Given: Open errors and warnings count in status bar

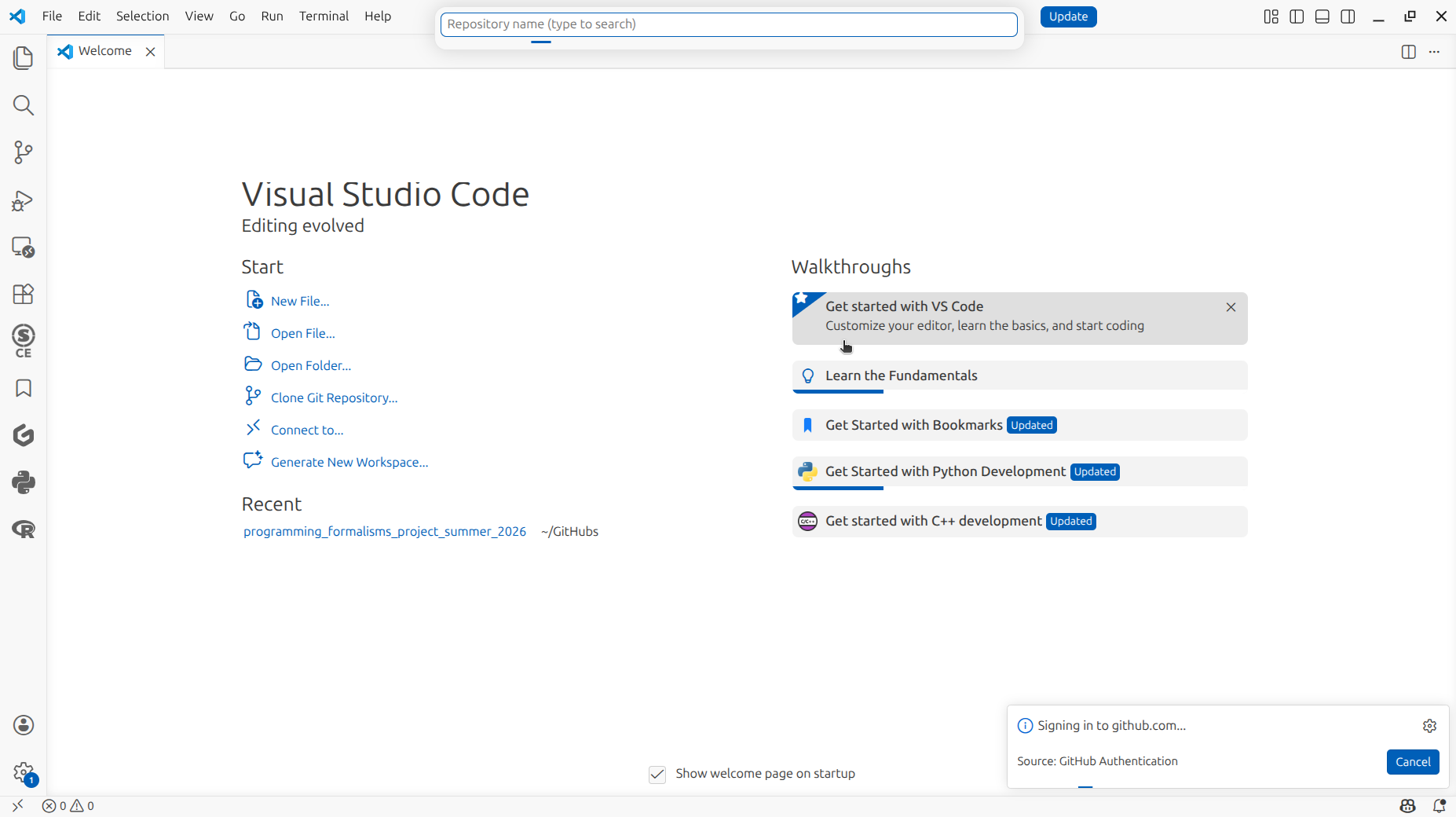Looking at the screenshot, I should click(68, 806).
